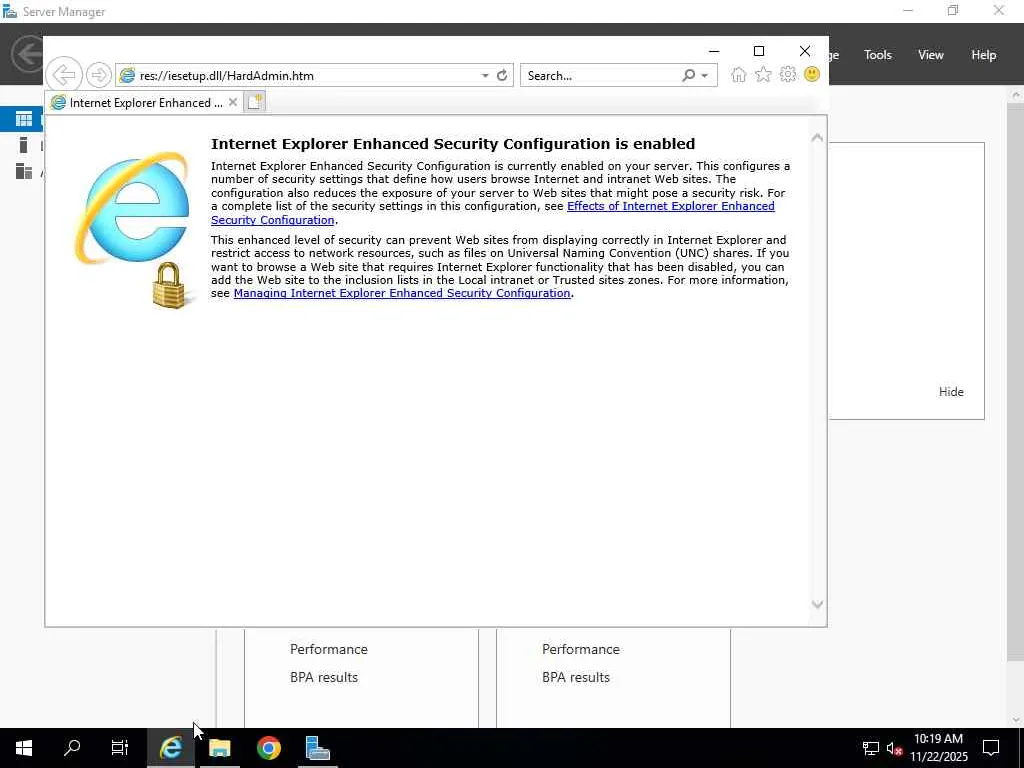Screen dimensions: 1024x768
Task: Close the Internet Explorer window
Action: pos(805,51)
